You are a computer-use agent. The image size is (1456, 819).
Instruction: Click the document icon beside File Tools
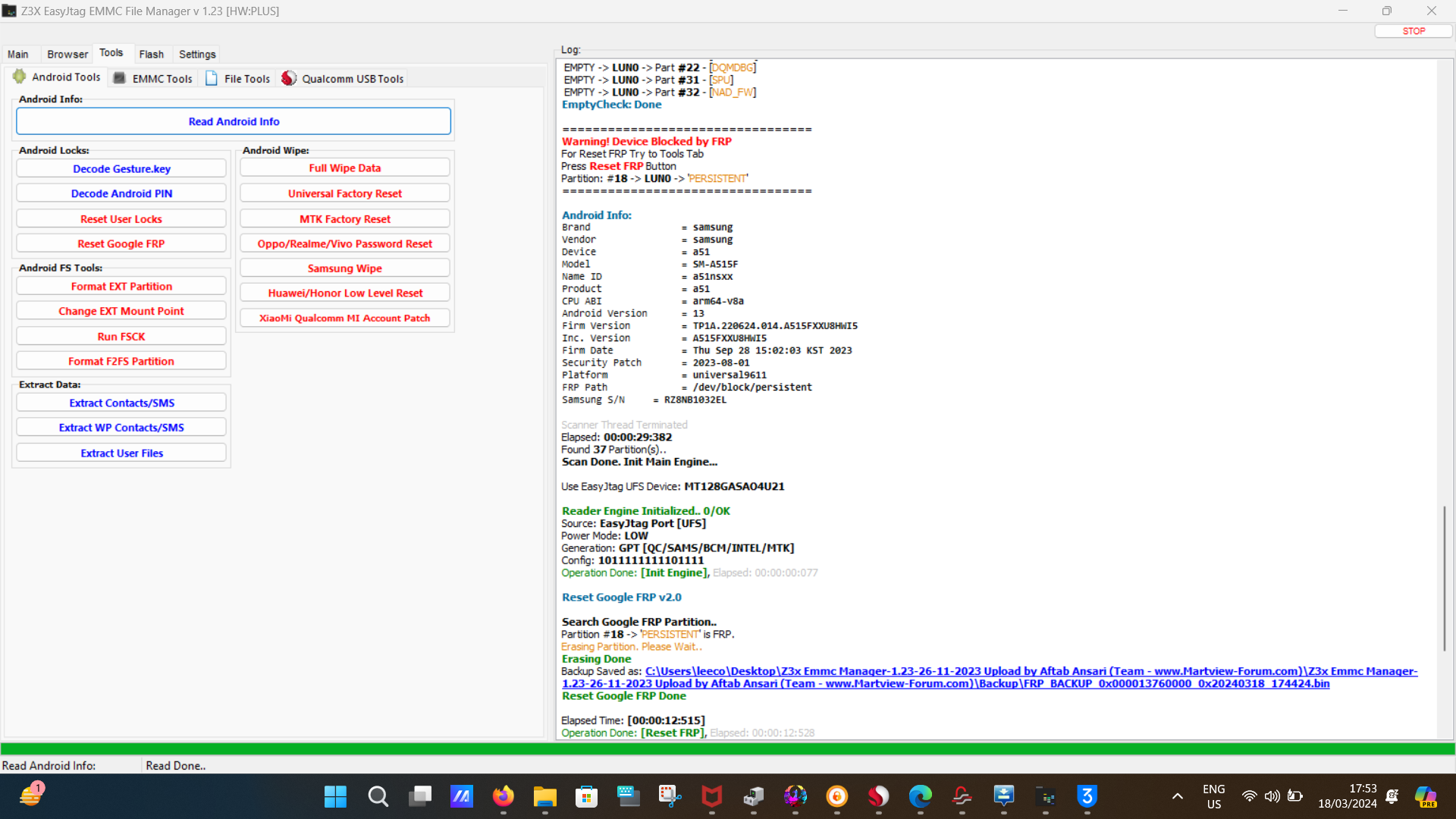coord(212,78)
